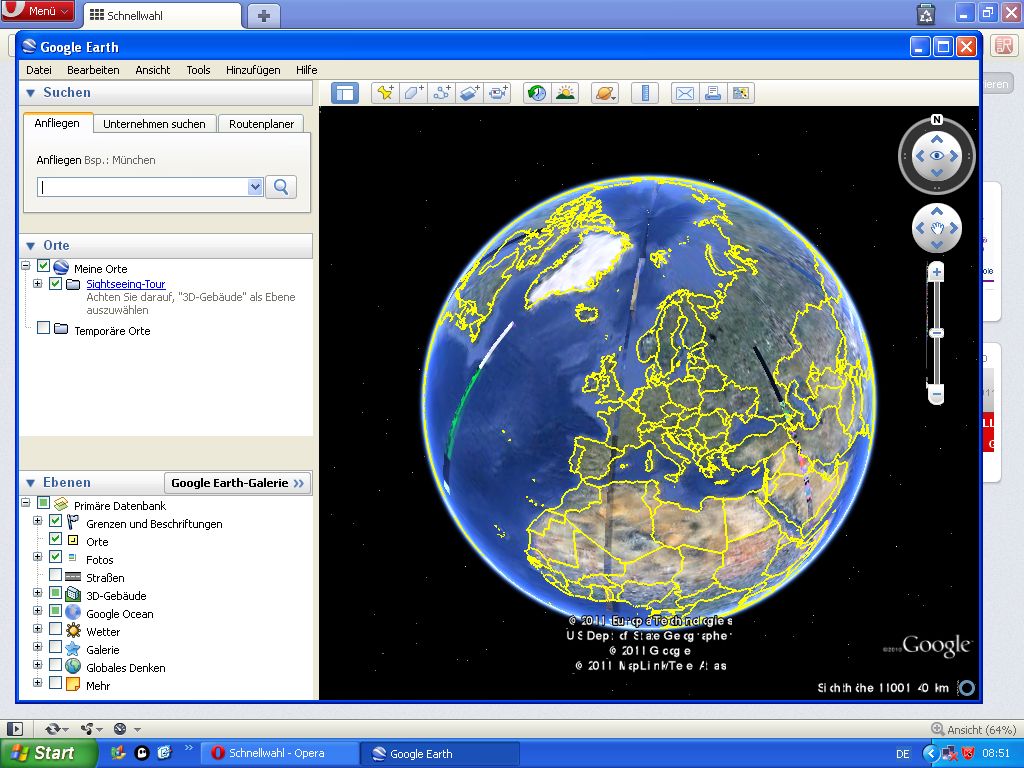Select the Globales Denken layer row
Viewport: 1024px width, 768px height.
coord(125,667)
